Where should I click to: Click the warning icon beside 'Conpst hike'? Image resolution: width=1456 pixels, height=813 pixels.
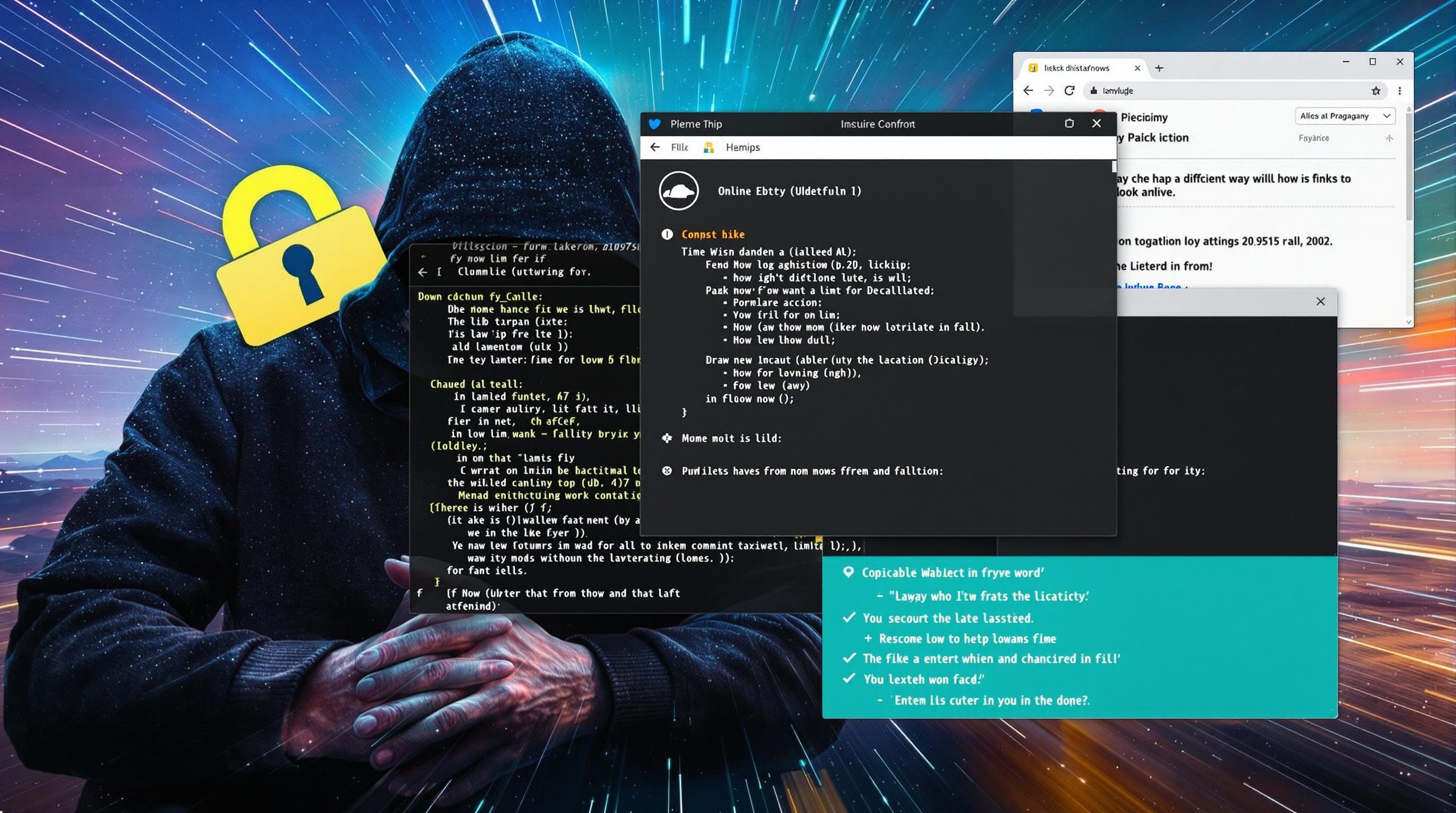[667, 234]
